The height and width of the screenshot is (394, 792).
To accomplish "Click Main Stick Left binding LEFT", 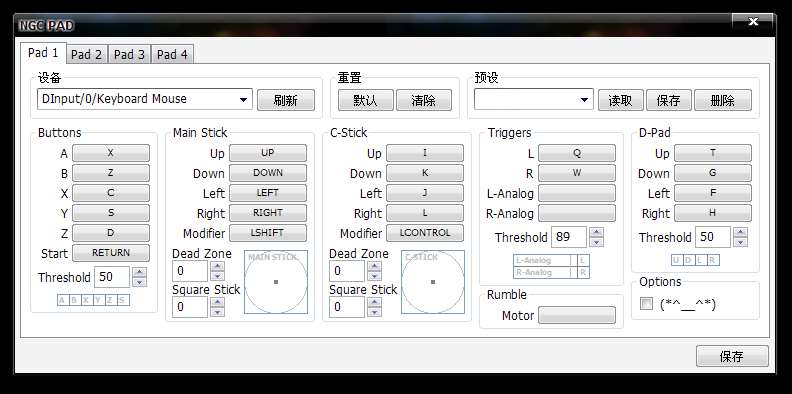I will pyautogui.click(x=268, y=193).
